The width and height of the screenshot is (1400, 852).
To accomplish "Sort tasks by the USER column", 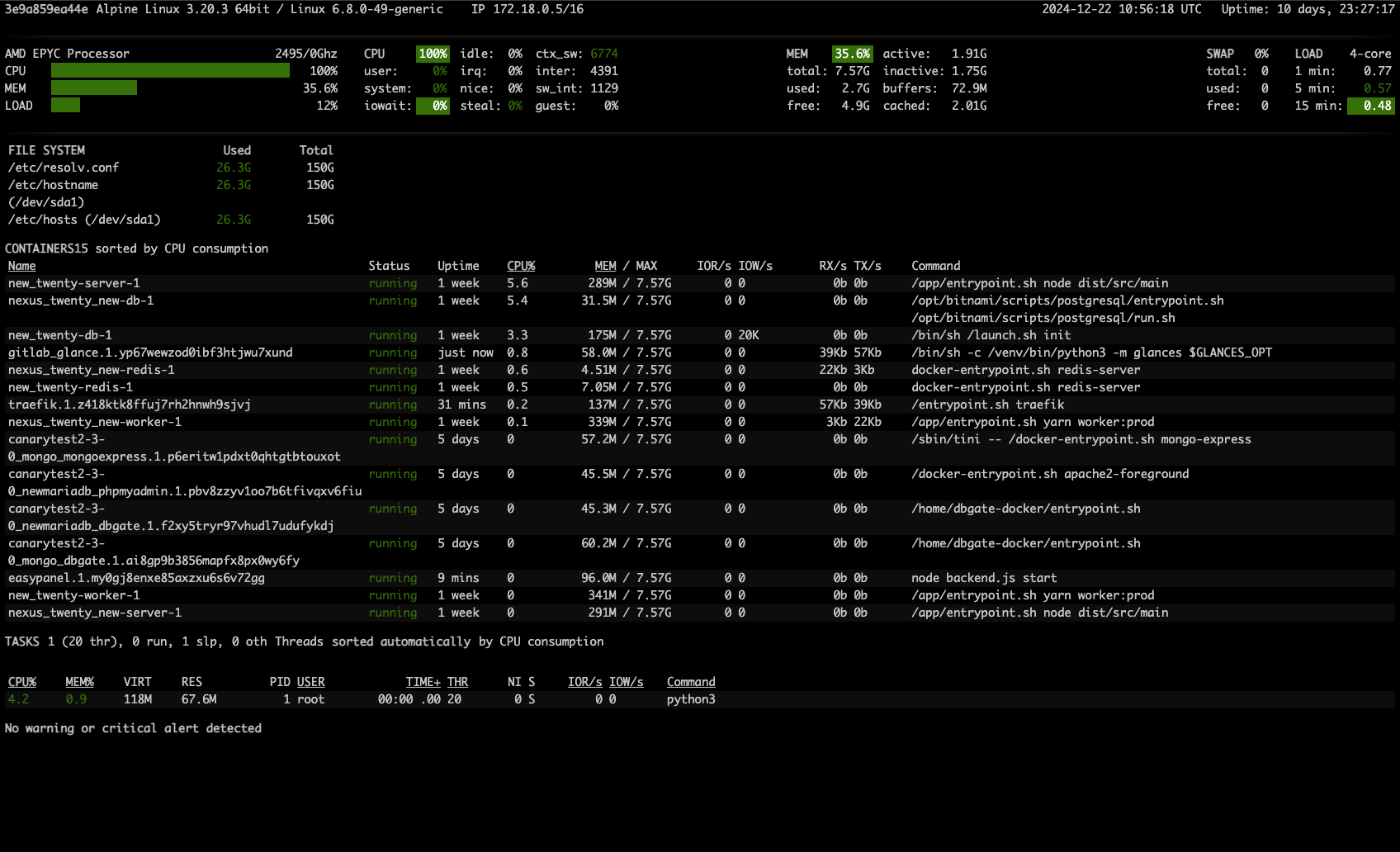I will (310, 681).
